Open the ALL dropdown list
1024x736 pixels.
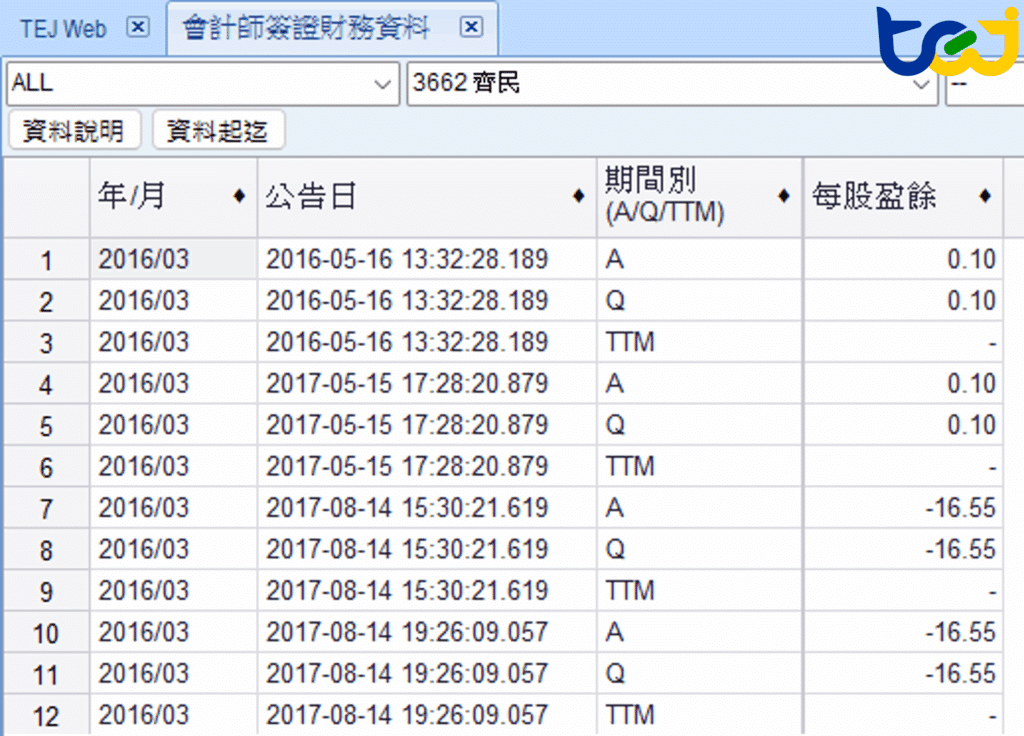click(x=382, y=85)
